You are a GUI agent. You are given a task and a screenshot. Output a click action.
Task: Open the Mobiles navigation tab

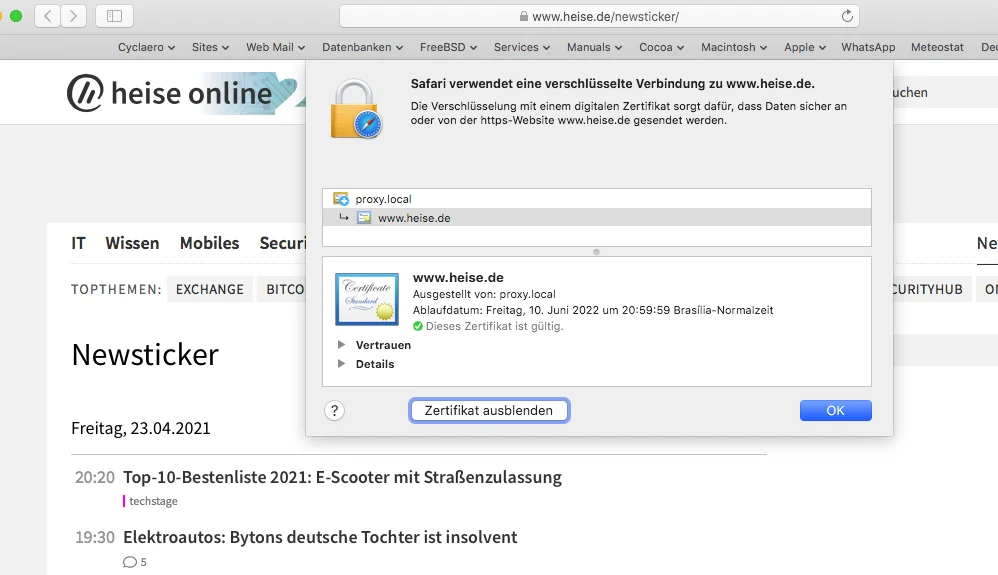209,243
